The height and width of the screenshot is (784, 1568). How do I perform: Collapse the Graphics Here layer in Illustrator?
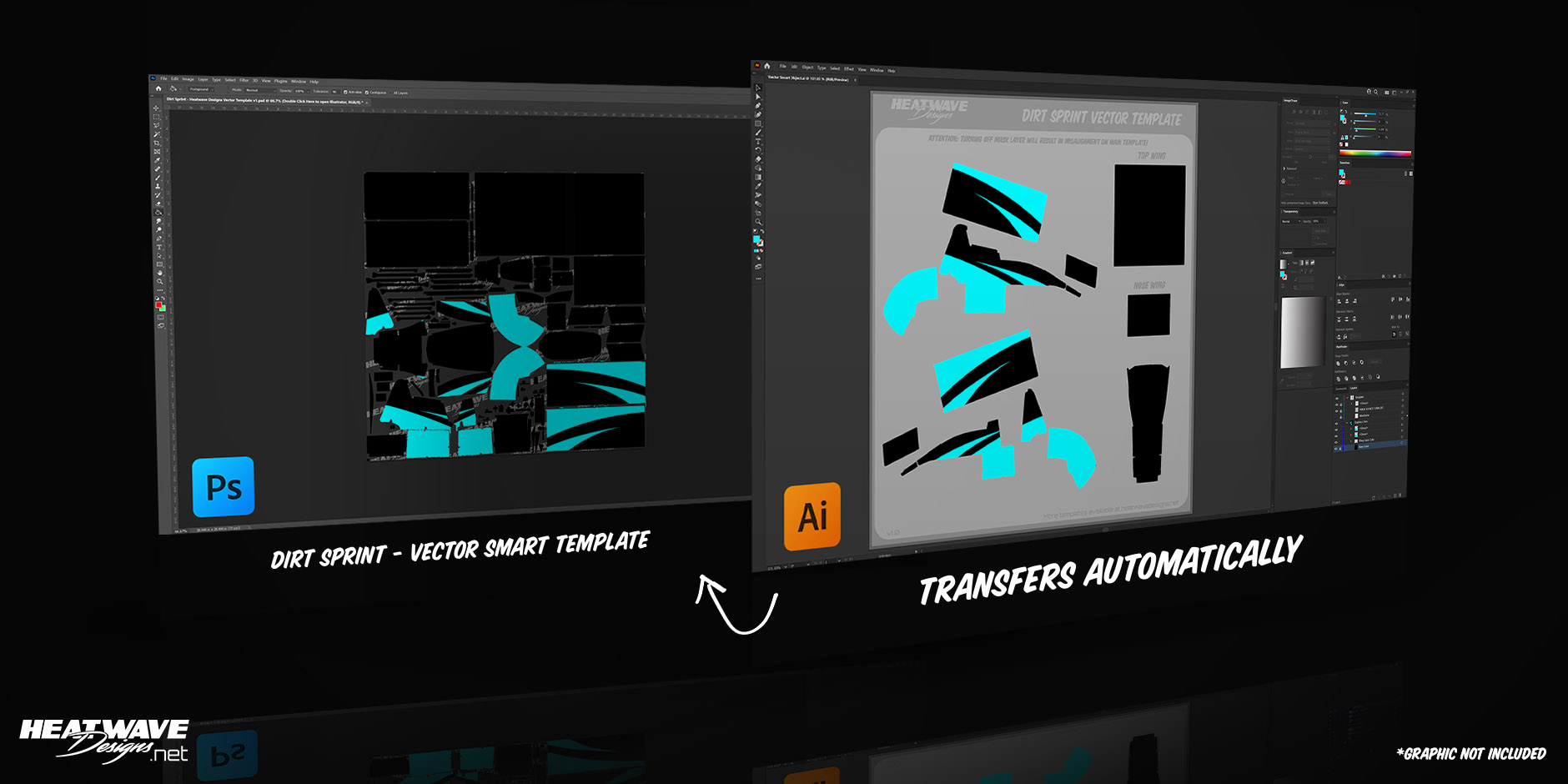(1347, 423)
